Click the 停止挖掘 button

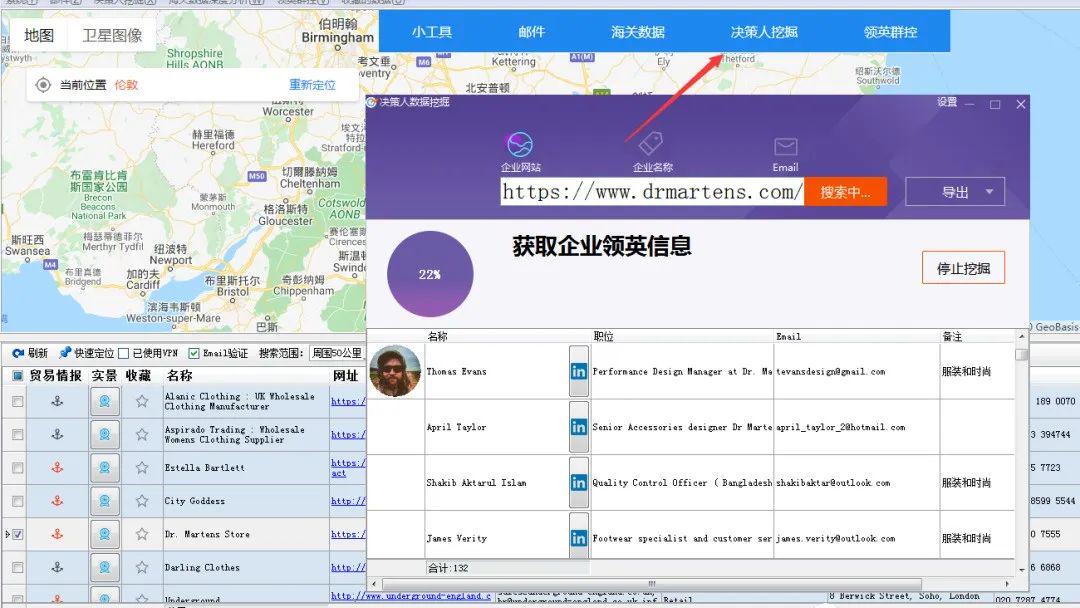(x=963, y=268)
